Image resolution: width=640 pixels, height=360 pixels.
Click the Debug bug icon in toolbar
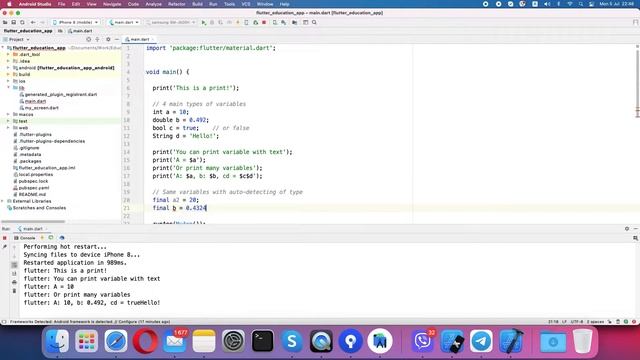click(212, 22)
